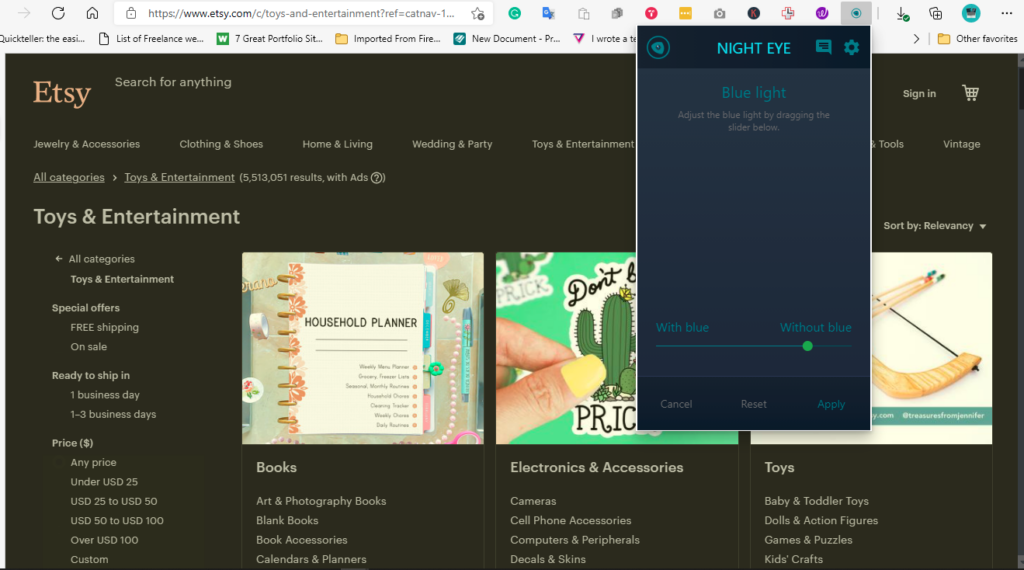Open Home & Living category menu

click(338, 144)
